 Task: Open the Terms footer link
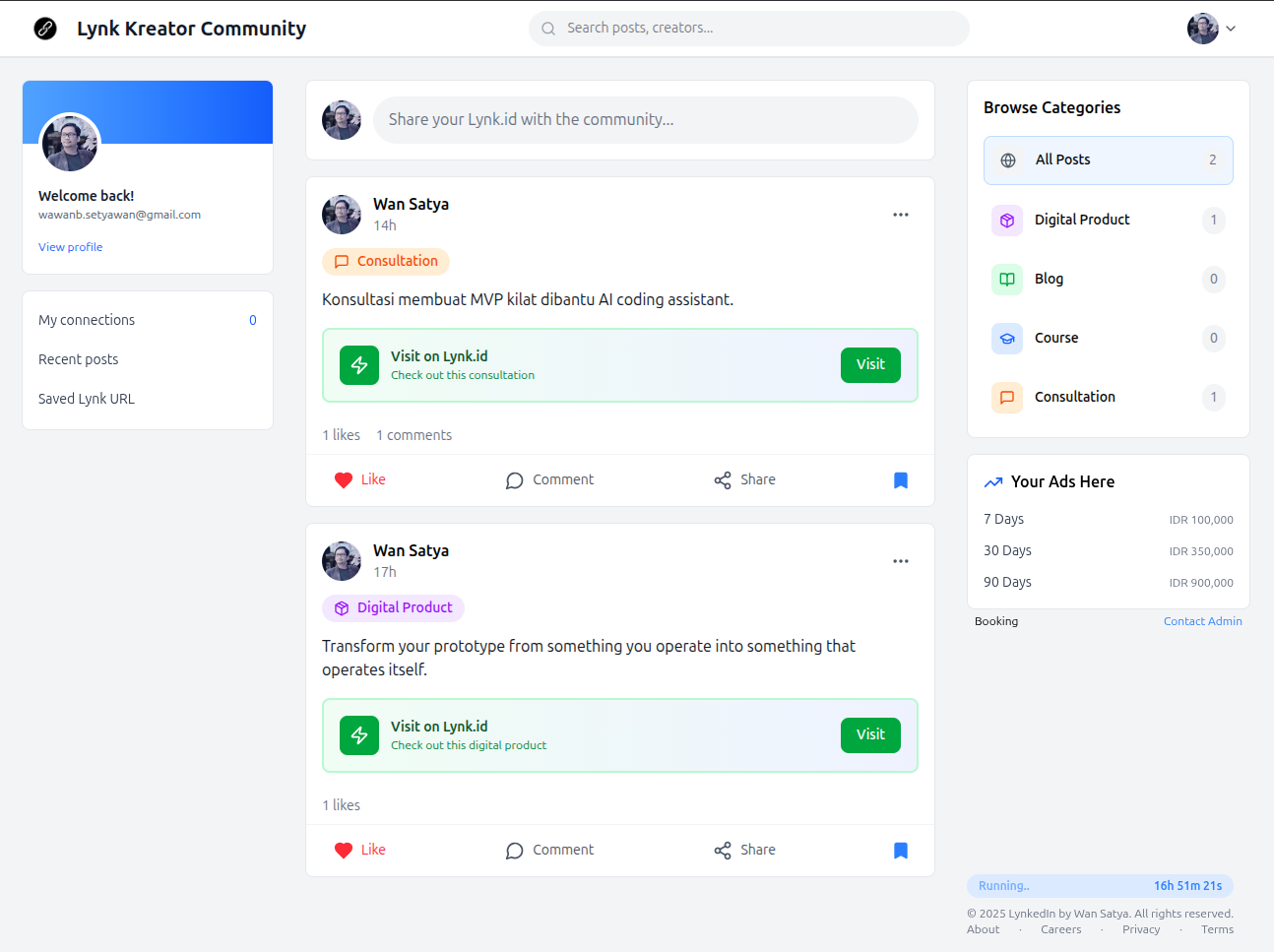(1218, 929)
